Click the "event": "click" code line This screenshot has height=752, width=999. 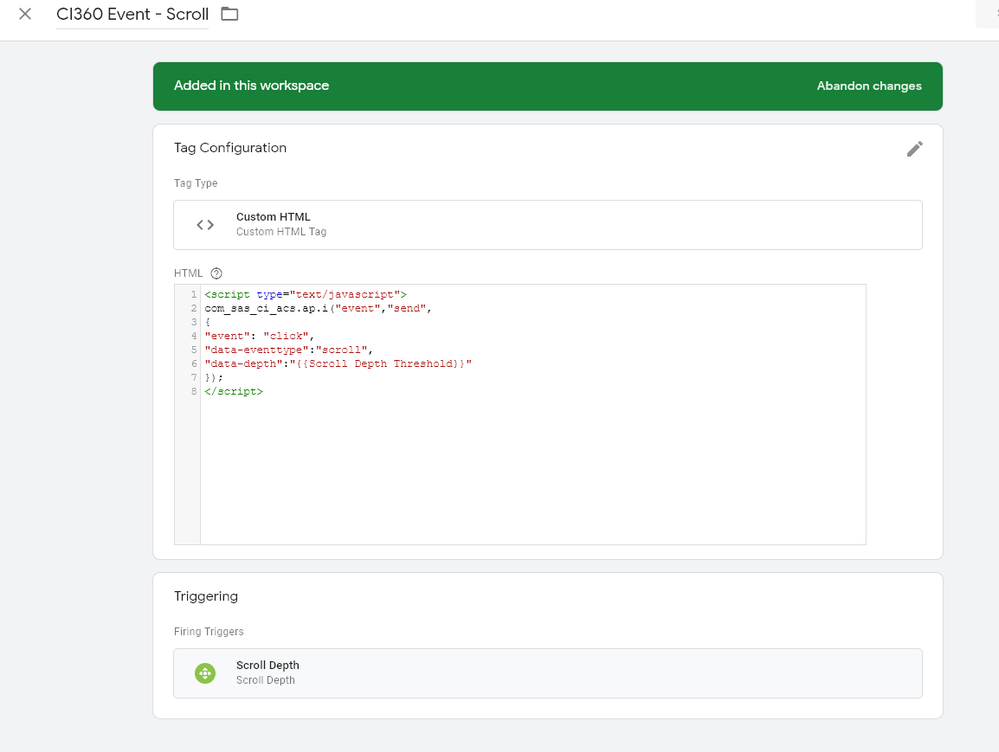click(259, 336)
